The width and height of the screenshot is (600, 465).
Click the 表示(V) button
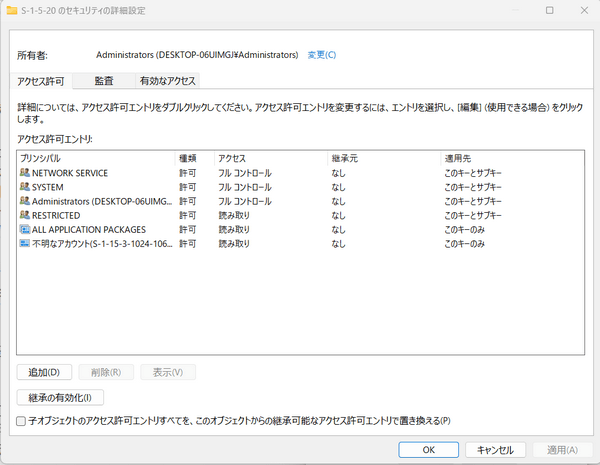click(168, 372)
